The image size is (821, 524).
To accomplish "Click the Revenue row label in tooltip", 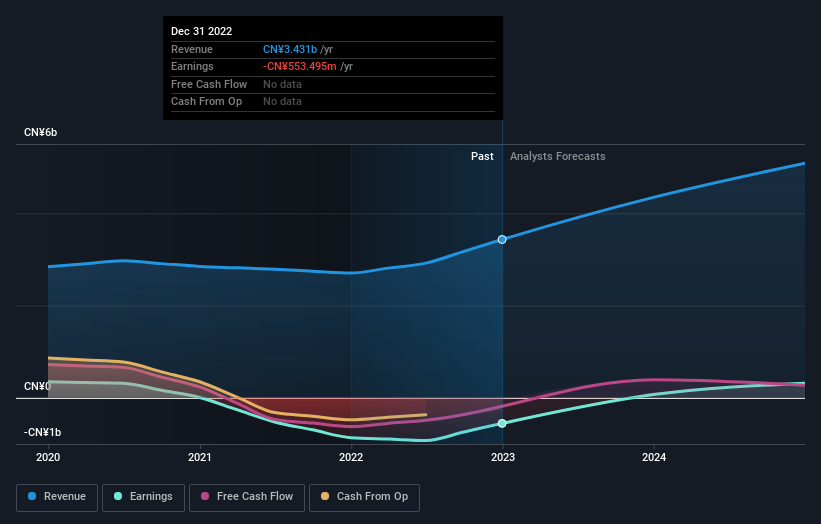I will click(x=192, y=49).
